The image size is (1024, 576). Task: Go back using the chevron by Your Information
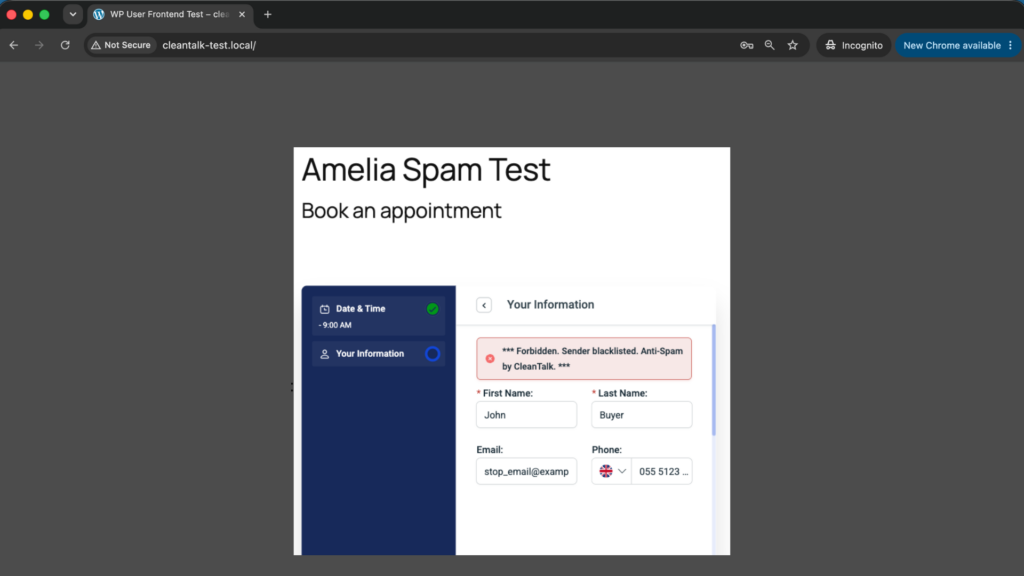(484, 305)
